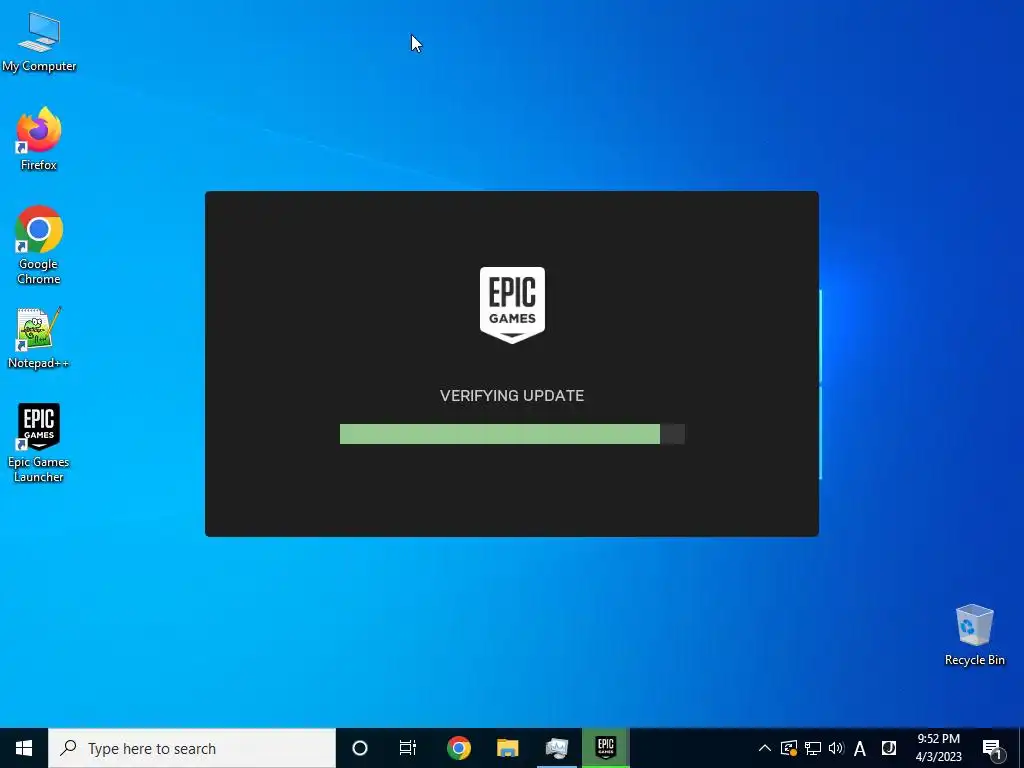Click the input language A indicator

point(860,748)
